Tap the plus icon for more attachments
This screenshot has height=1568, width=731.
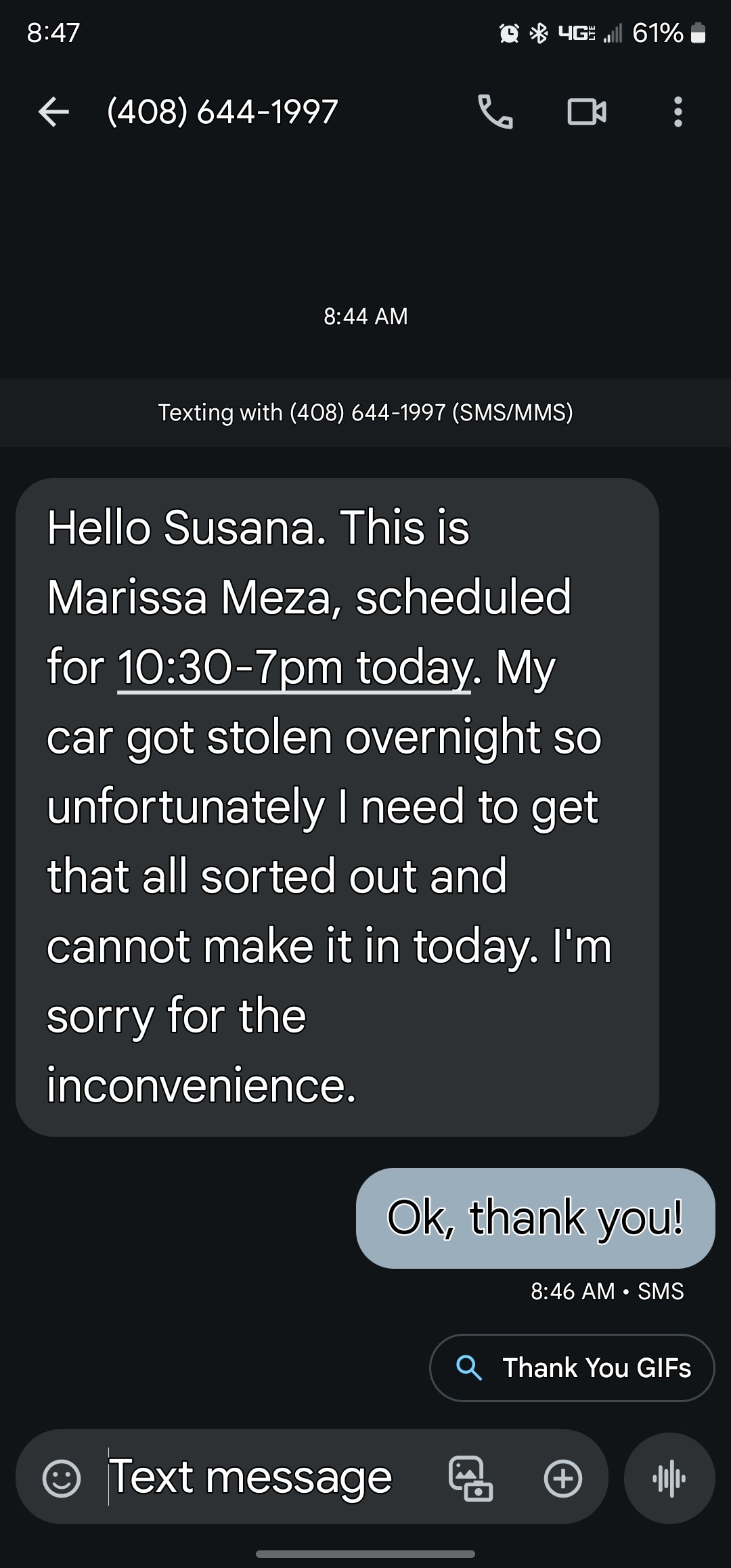pyautogui.click(x=562, y=1478)
